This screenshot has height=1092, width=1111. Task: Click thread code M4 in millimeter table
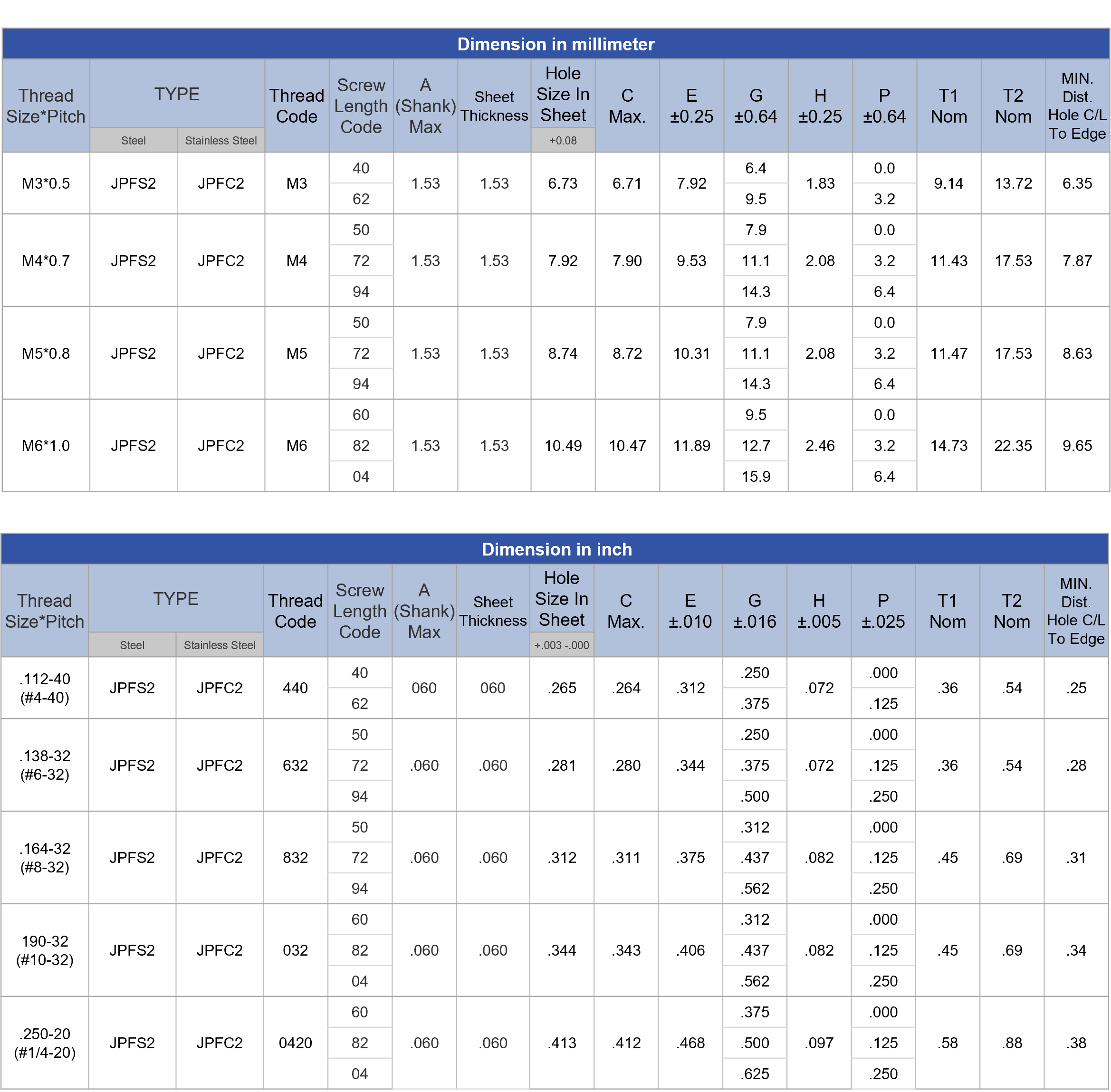pyautogui.click(x=297, y=261)
